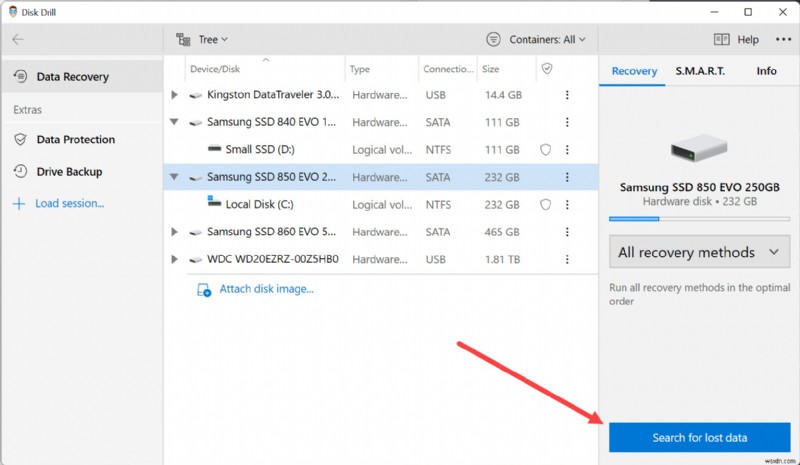The height and width of the screenshot is (465, 800).
Task: Select Data Recovery in sidebar
Action: click(x=82, y=77)
